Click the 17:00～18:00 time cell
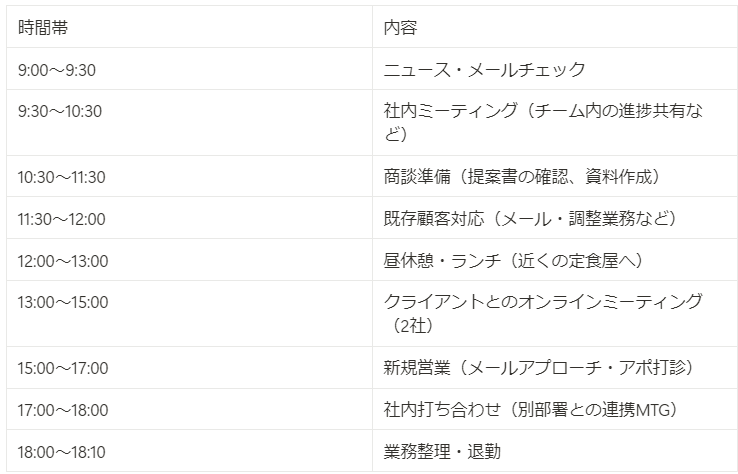This screenshot has height=474, width=738. (189, 409)
